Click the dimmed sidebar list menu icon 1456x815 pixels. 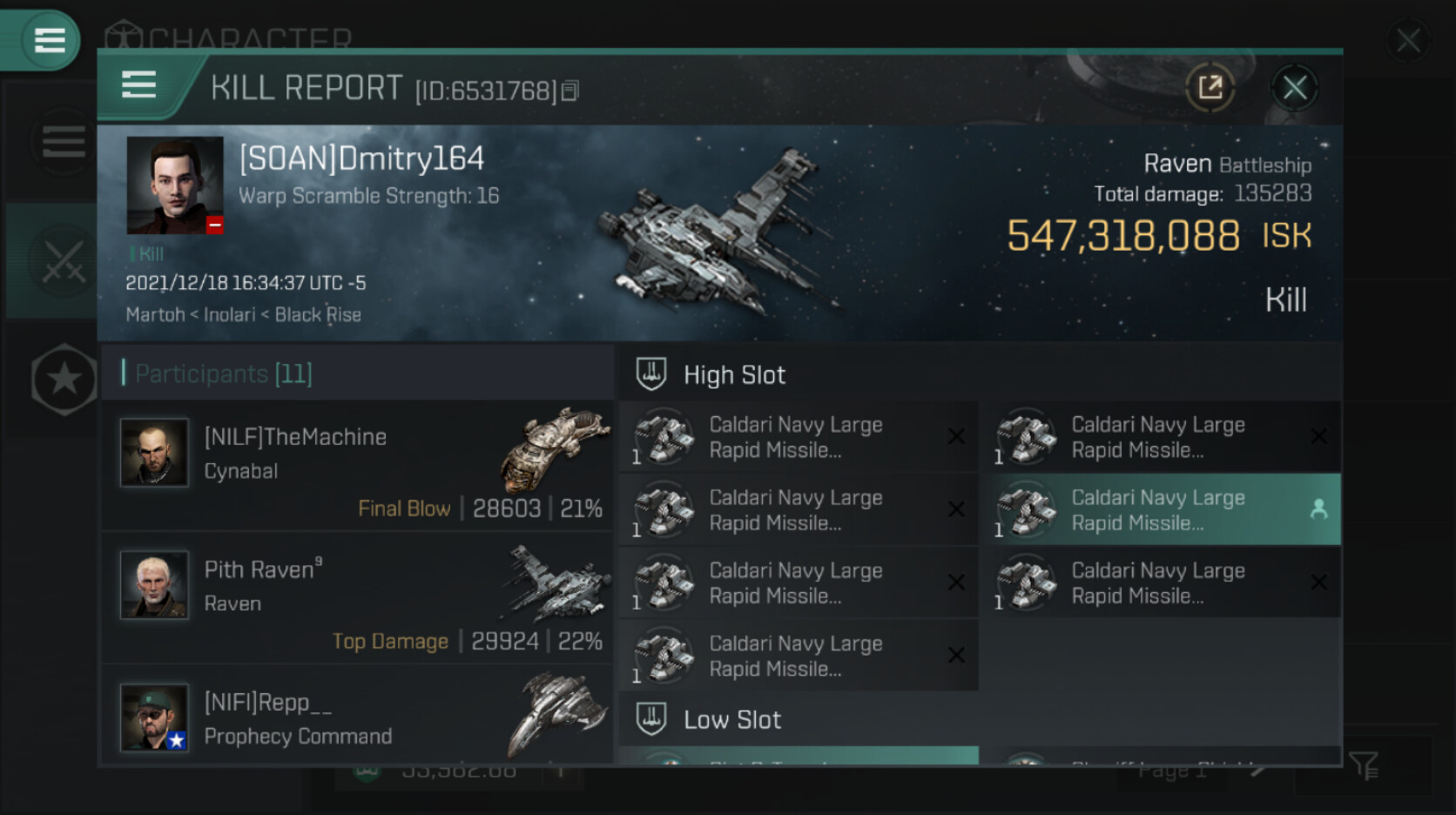(64, 141)
